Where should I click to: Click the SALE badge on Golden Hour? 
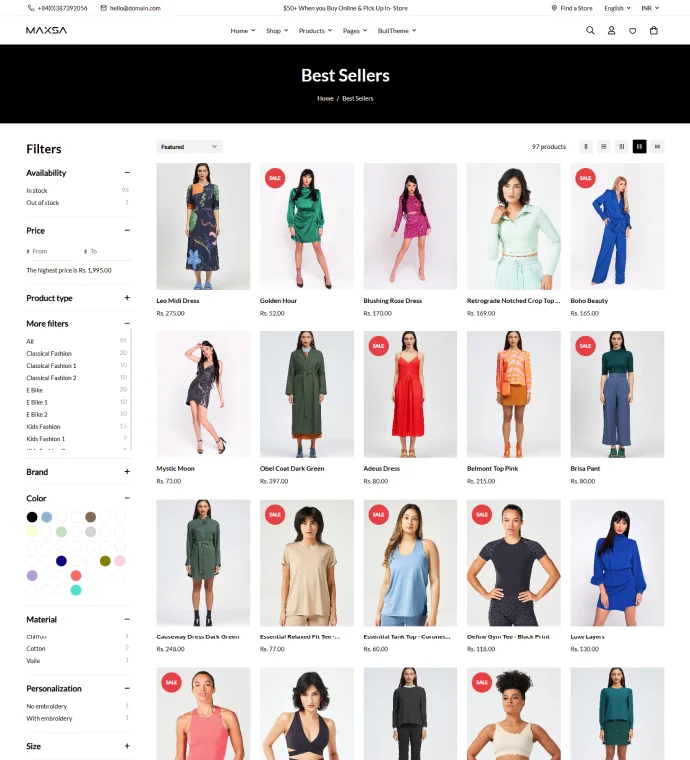tap(275, 178)
